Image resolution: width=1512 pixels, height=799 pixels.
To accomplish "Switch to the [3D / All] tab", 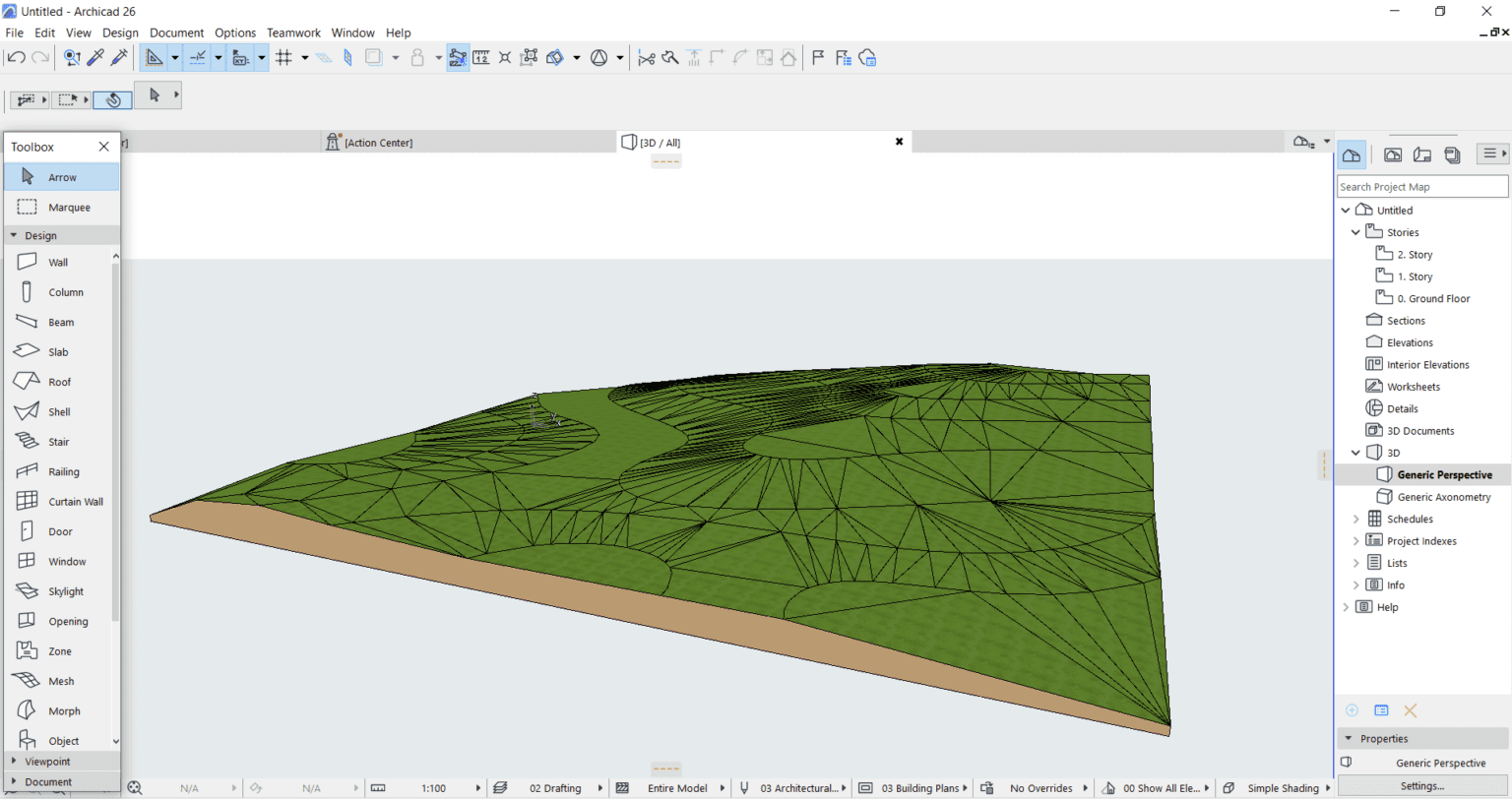I will [661, 141].
